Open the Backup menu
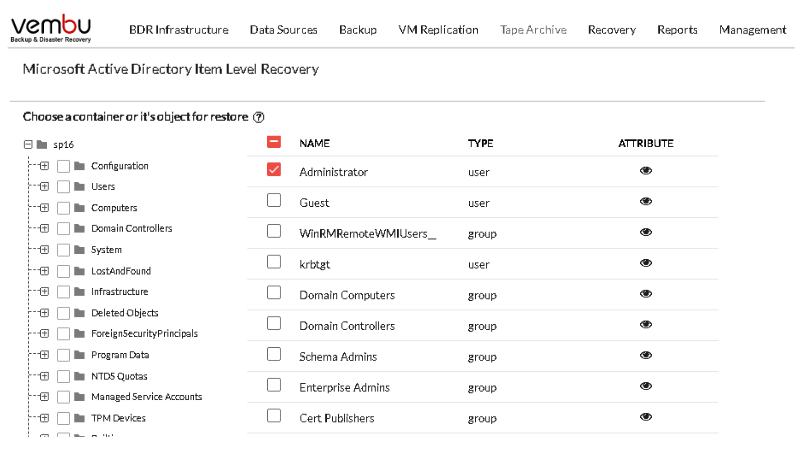This screenshot has width=800, height=450. pyautogui.click(x=358, y=30)
